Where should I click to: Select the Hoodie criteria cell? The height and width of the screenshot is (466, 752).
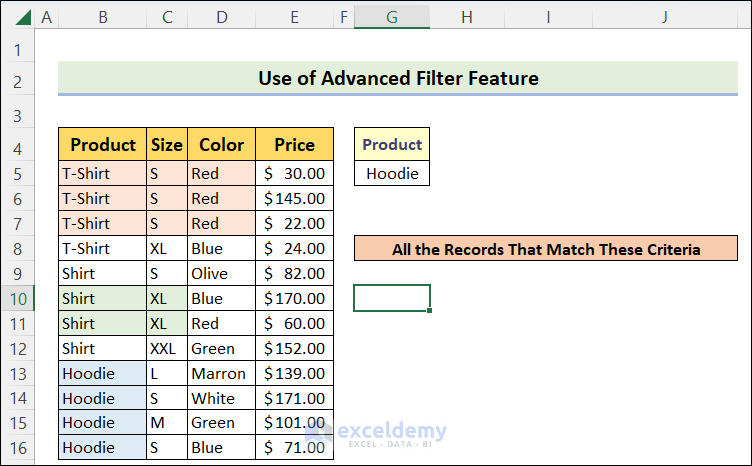coord(392,173)
